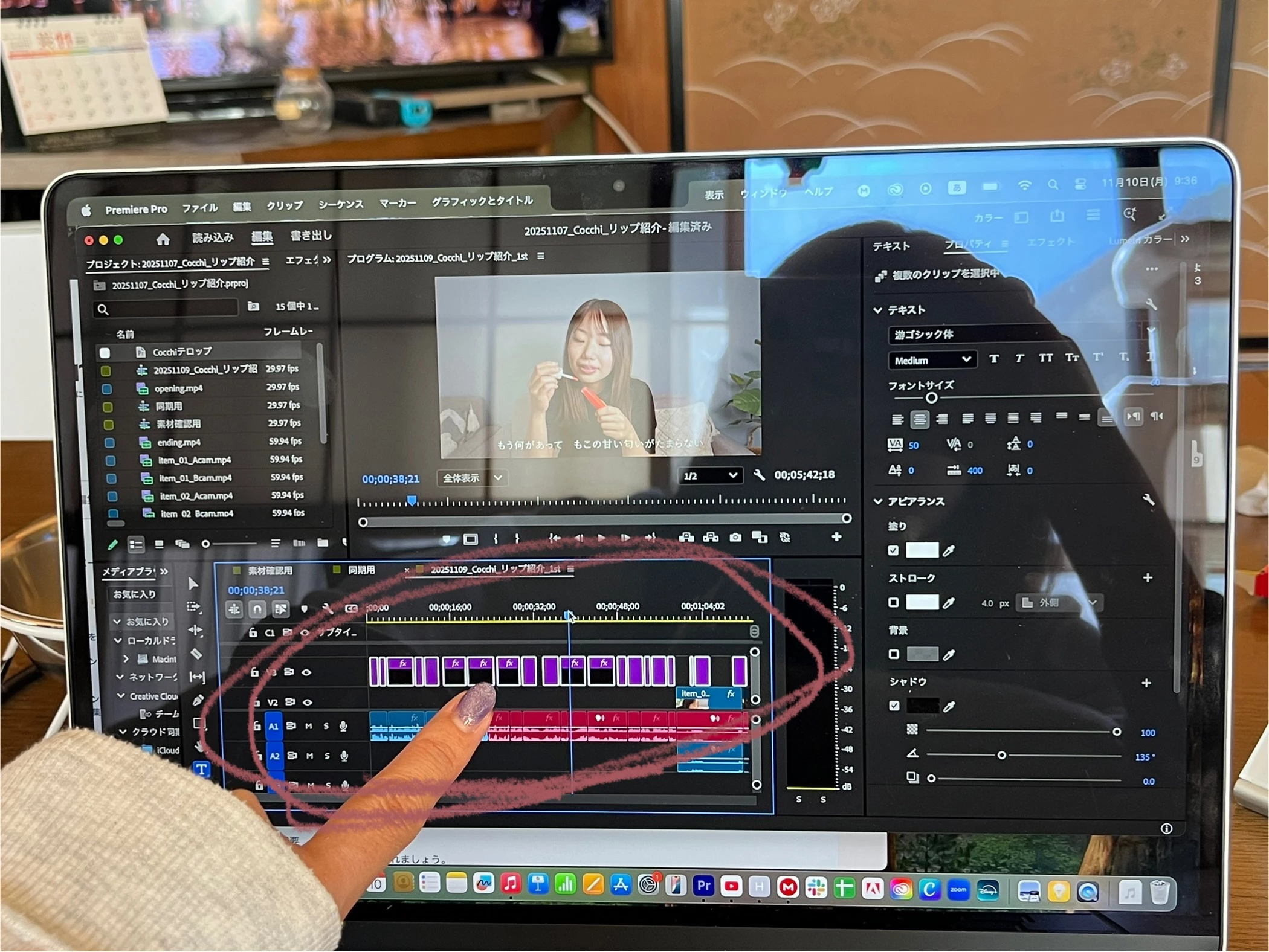Switch to the 同期用 sequence tab
The height and width of the screenshot is (952, 1269).
coord(361,570)
